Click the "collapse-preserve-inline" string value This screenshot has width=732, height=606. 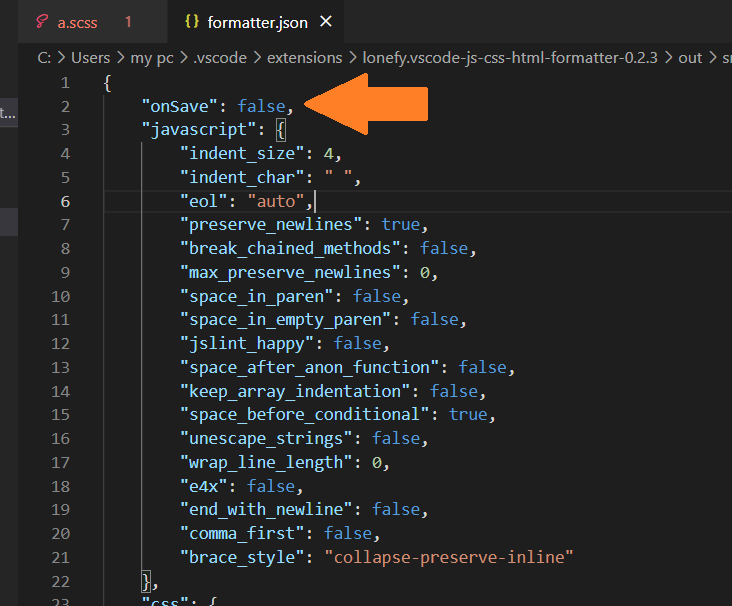click(x=449, y=557)
